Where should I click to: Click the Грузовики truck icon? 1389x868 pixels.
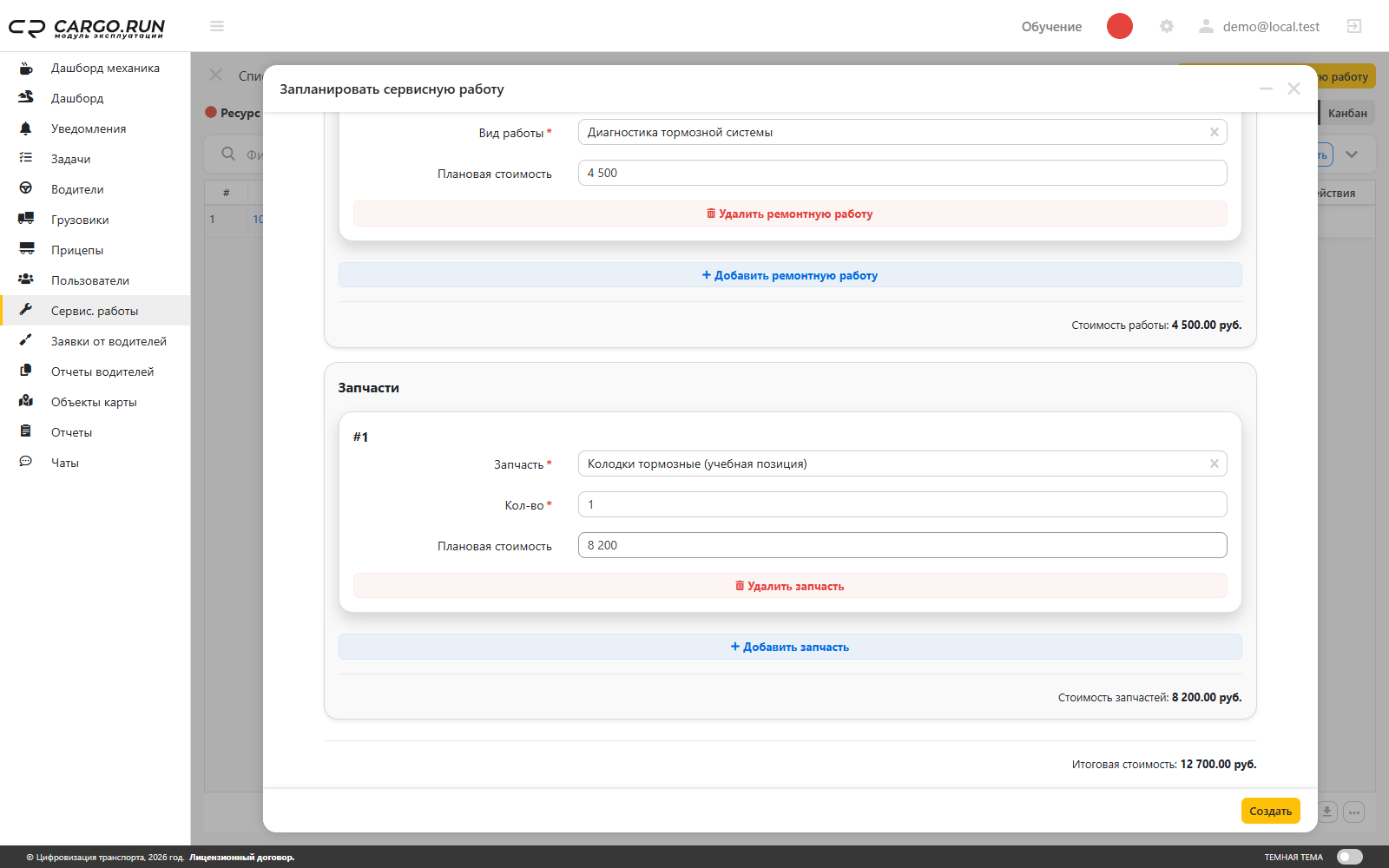(x=26, y=220)
